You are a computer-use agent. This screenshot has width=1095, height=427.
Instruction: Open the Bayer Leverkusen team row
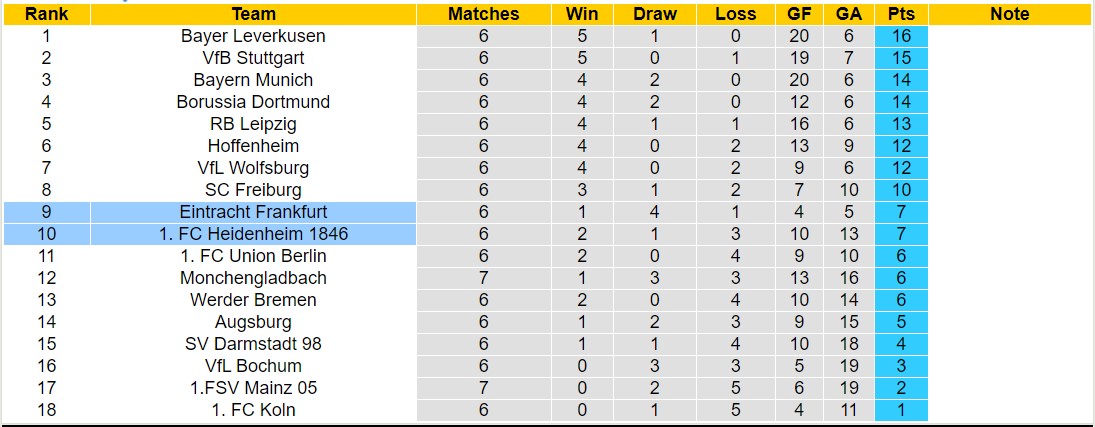point(253,36)
